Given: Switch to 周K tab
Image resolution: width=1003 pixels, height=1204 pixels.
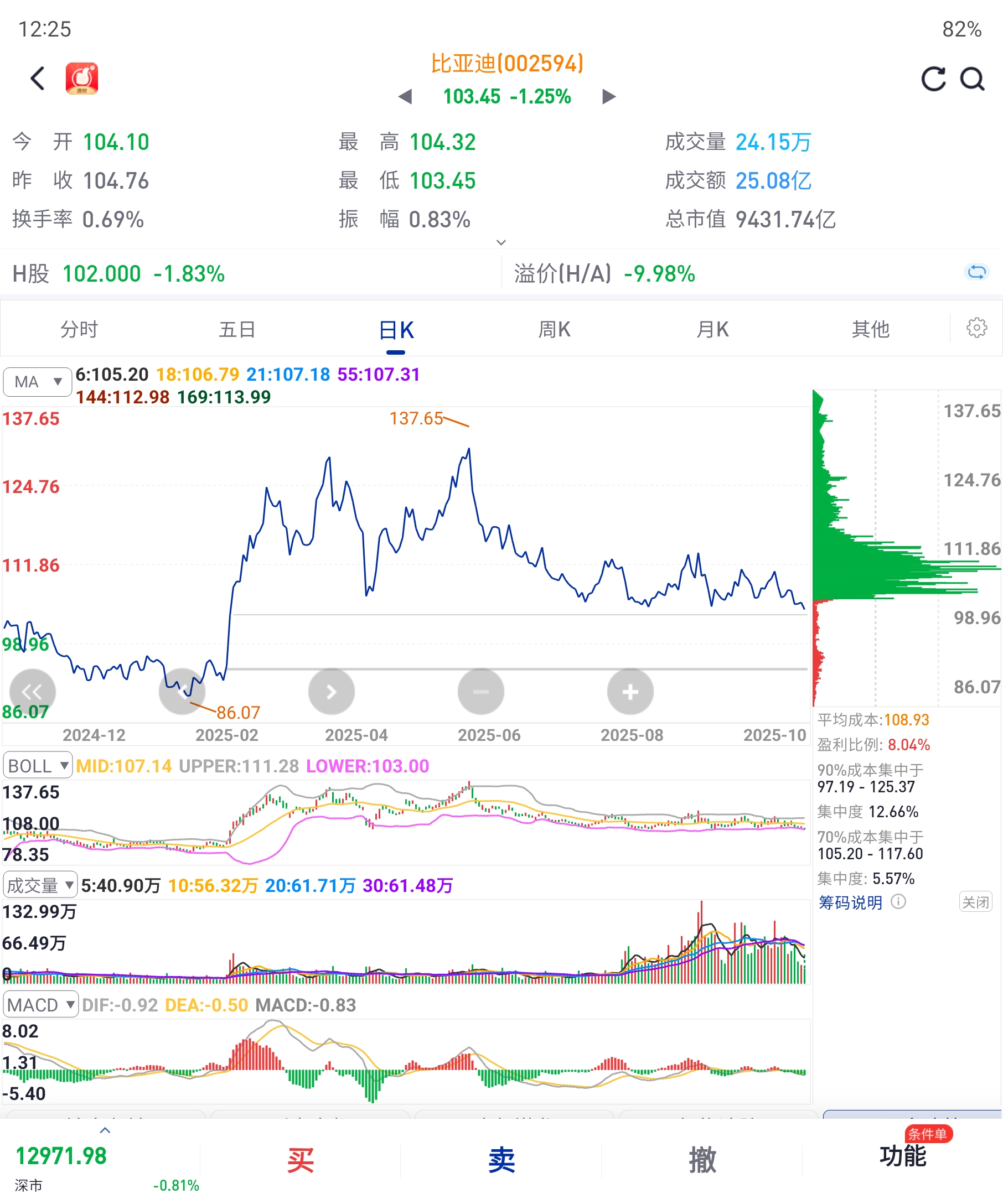Looking at the screenshot, I should tap(555, 329).
